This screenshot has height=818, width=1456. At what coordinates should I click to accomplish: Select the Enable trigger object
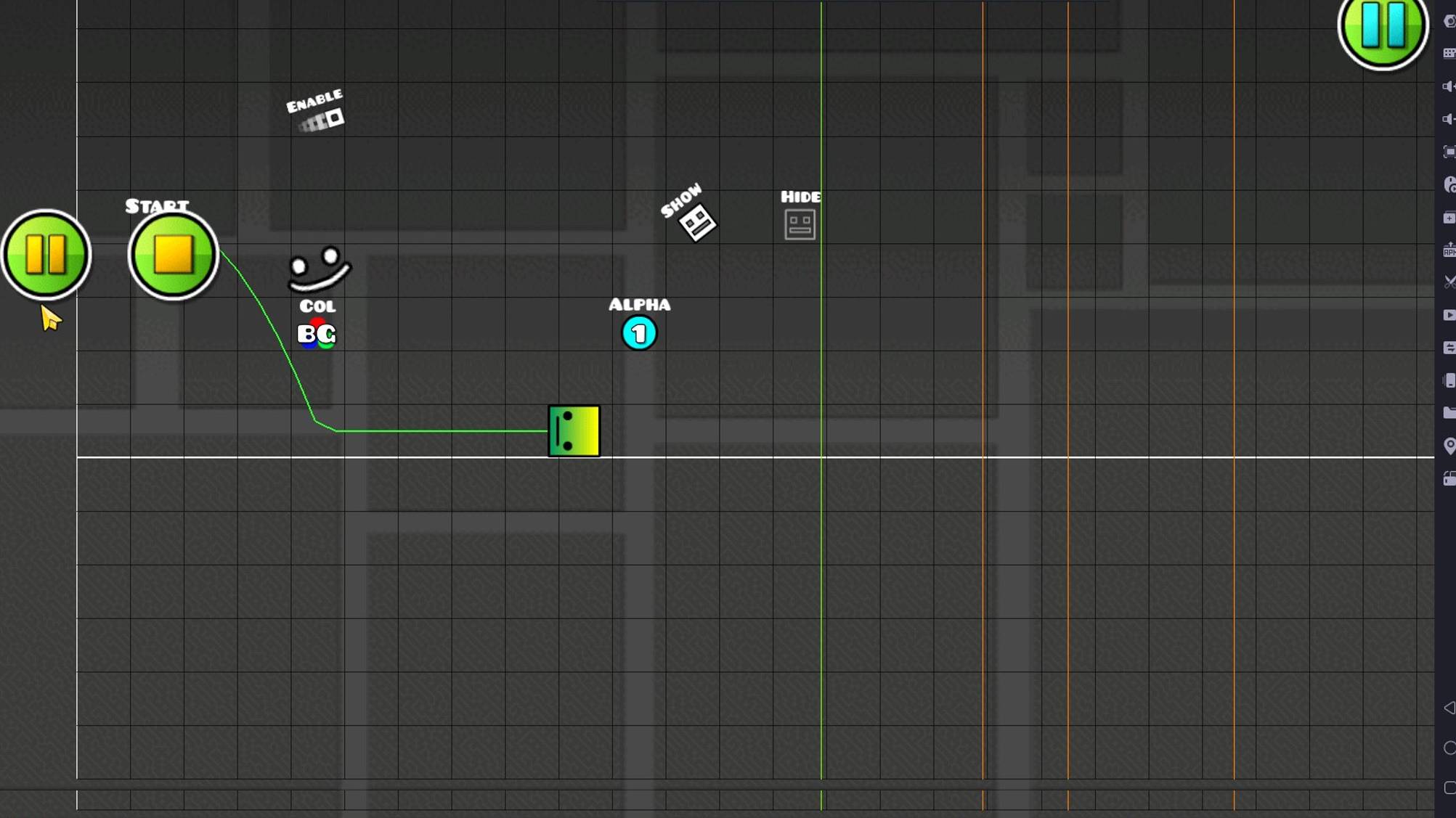(x=317, y=111)
